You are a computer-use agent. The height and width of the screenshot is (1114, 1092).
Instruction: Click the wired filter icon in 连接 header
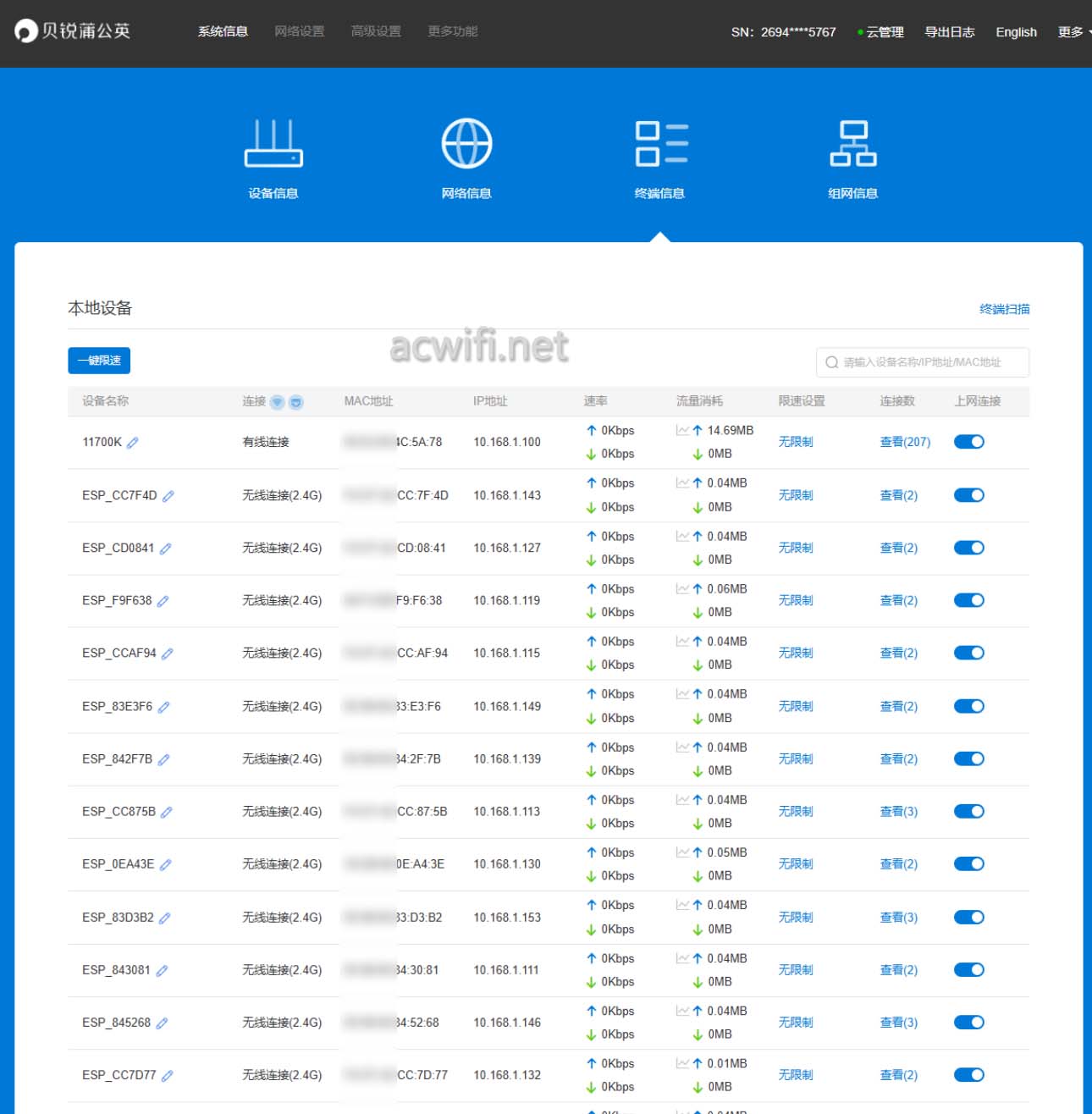(295, 402)
